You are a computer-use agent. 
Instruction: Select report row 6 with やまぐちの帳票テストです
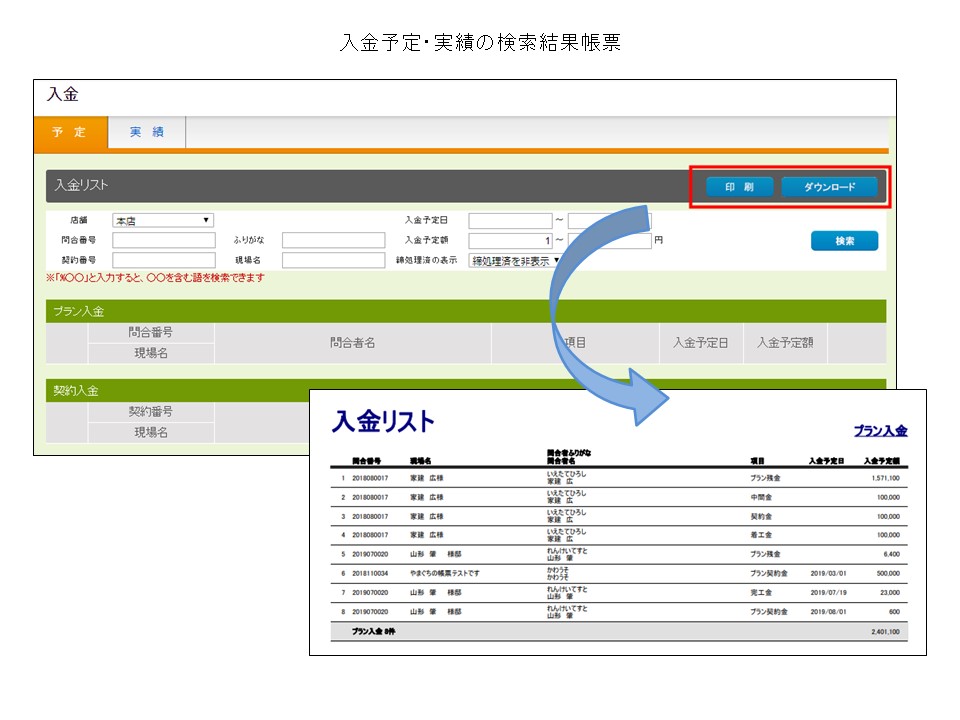tap(620, 574)
